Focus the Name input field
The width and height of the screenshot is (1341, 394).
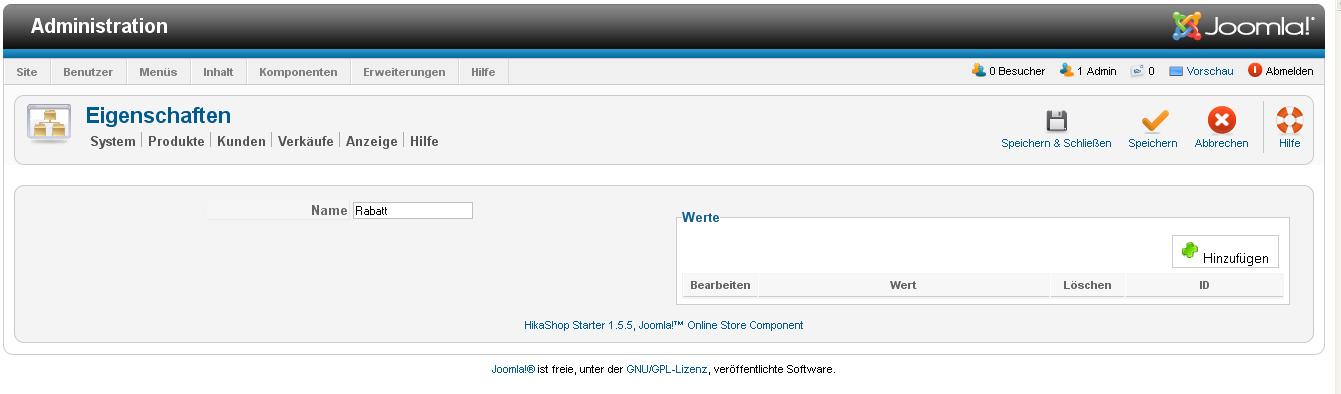[x=412, y=211]
